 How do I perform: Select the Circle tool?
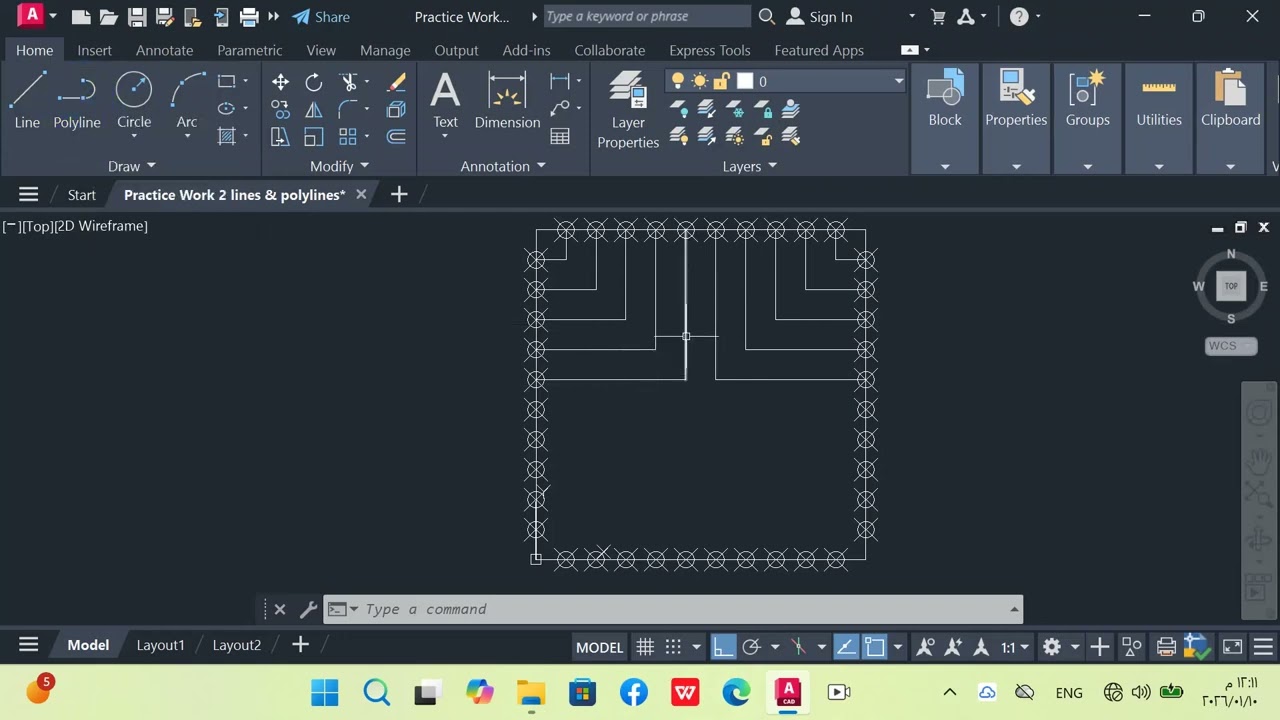(x=134, y=100)
